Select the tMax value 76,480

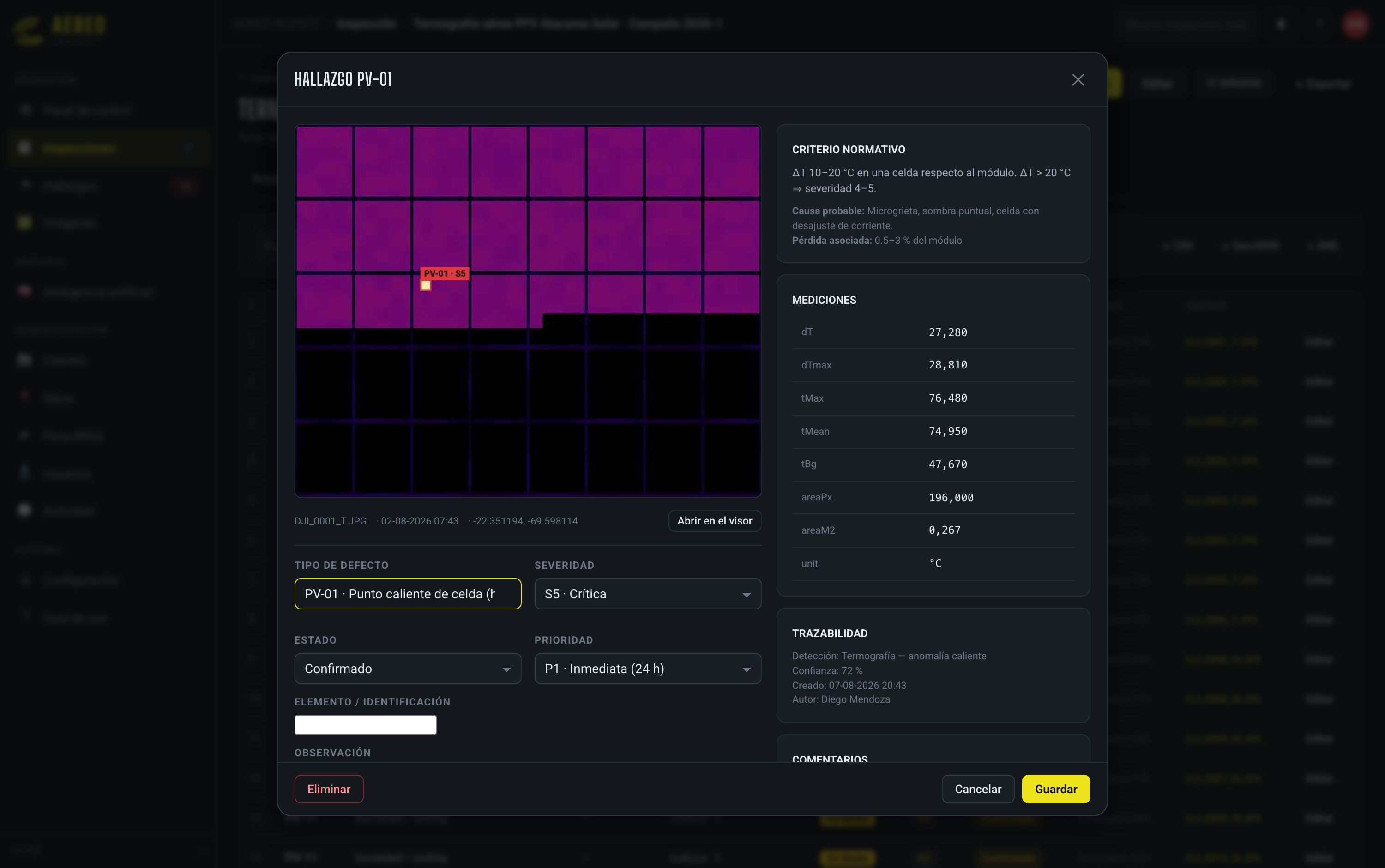(948, 398)
